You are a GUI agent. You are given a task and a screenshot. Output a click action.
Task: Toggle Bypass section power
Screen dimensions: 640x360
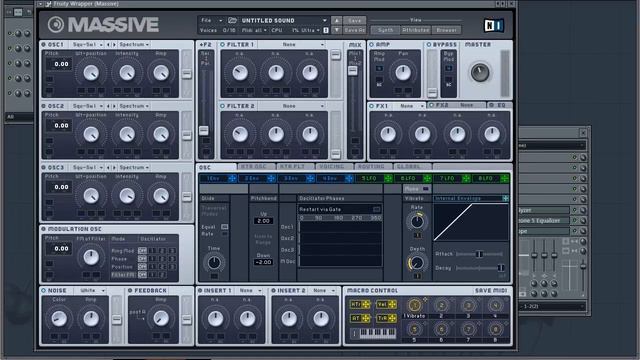click(429, 44)
